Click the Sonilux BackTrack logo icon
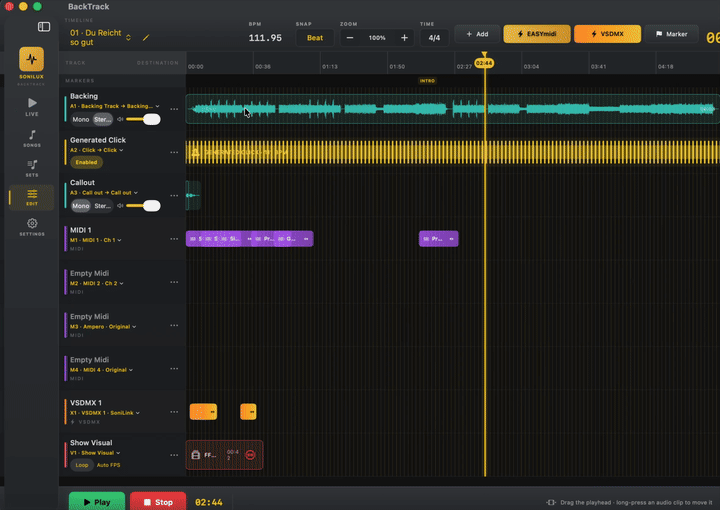The width and height of the screenshot is (720, 510). click(32, 59)
